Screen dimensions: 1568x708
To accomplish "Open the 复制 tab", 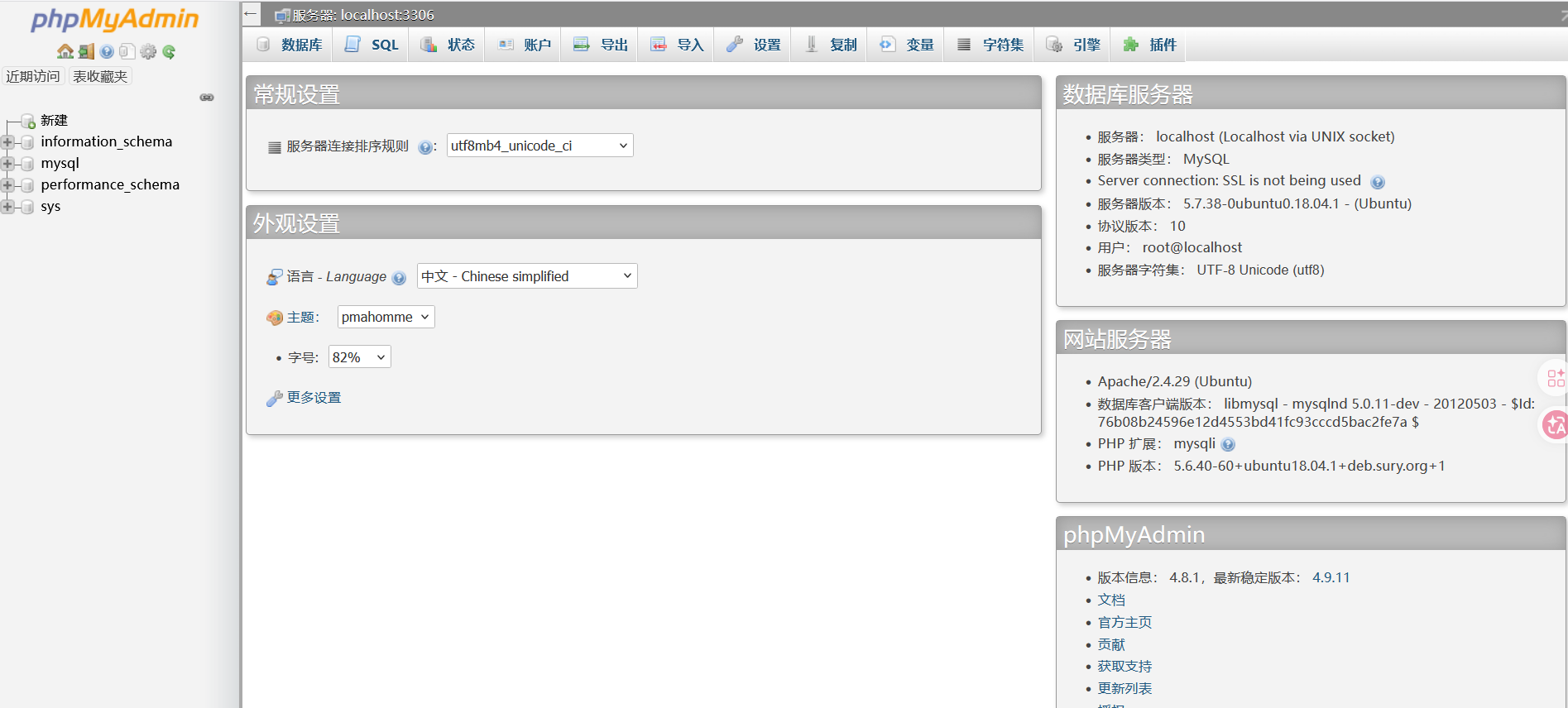I will click(x=830, y=45).
